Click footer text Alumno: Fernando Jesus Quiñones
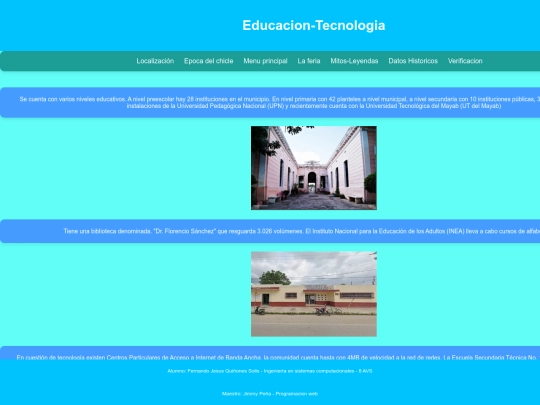The height and width of the screenshot is (405, 540). click(270, 371)
